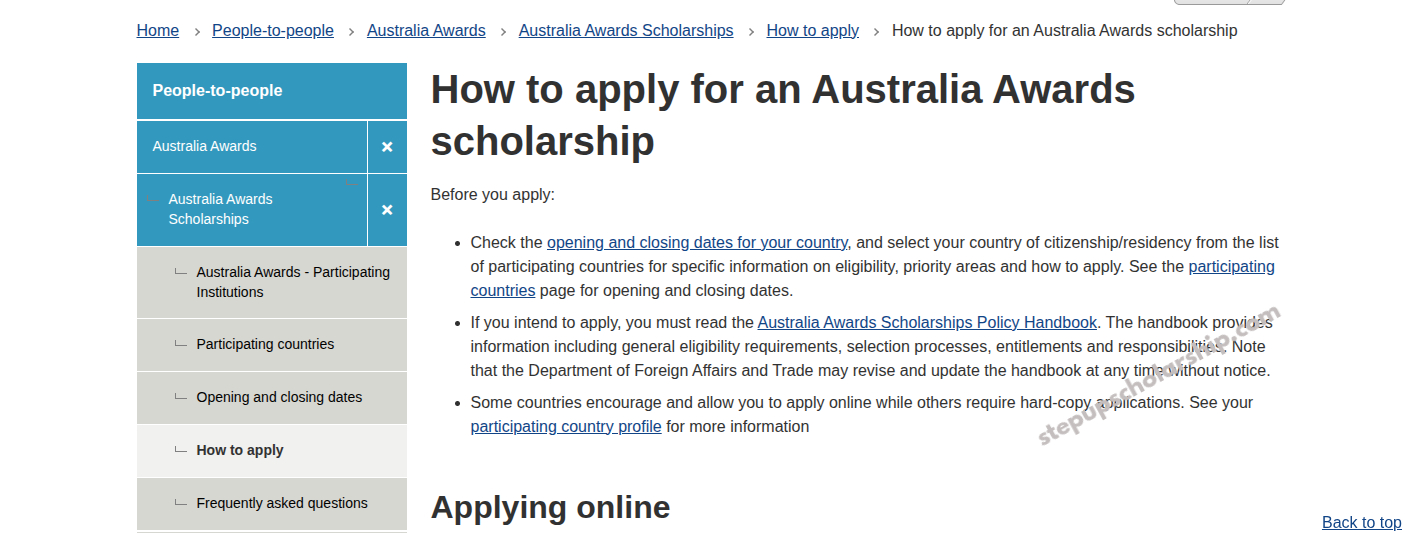
Task: Select How to apply sidebar item
Action: [240, 450]
